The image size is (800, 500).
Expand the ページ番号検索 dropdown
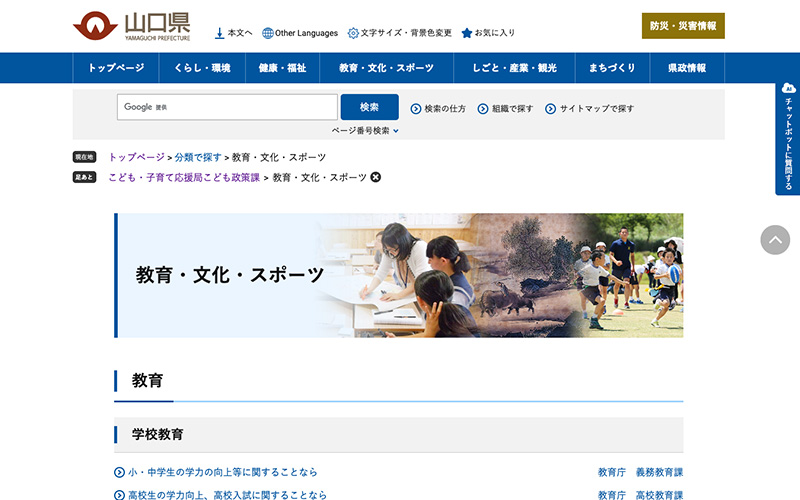(365, 130)
